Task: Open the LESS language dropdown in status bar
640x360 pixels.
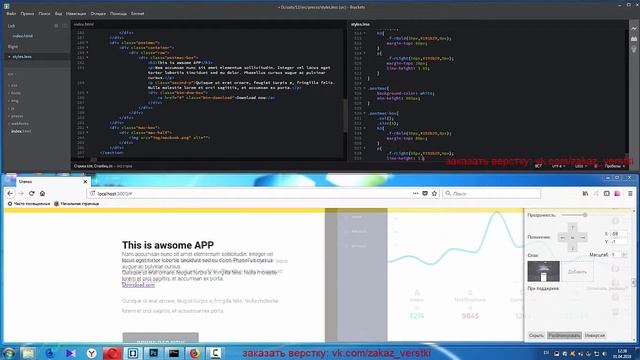Action: pyautogui.click(x=581, y=166)
